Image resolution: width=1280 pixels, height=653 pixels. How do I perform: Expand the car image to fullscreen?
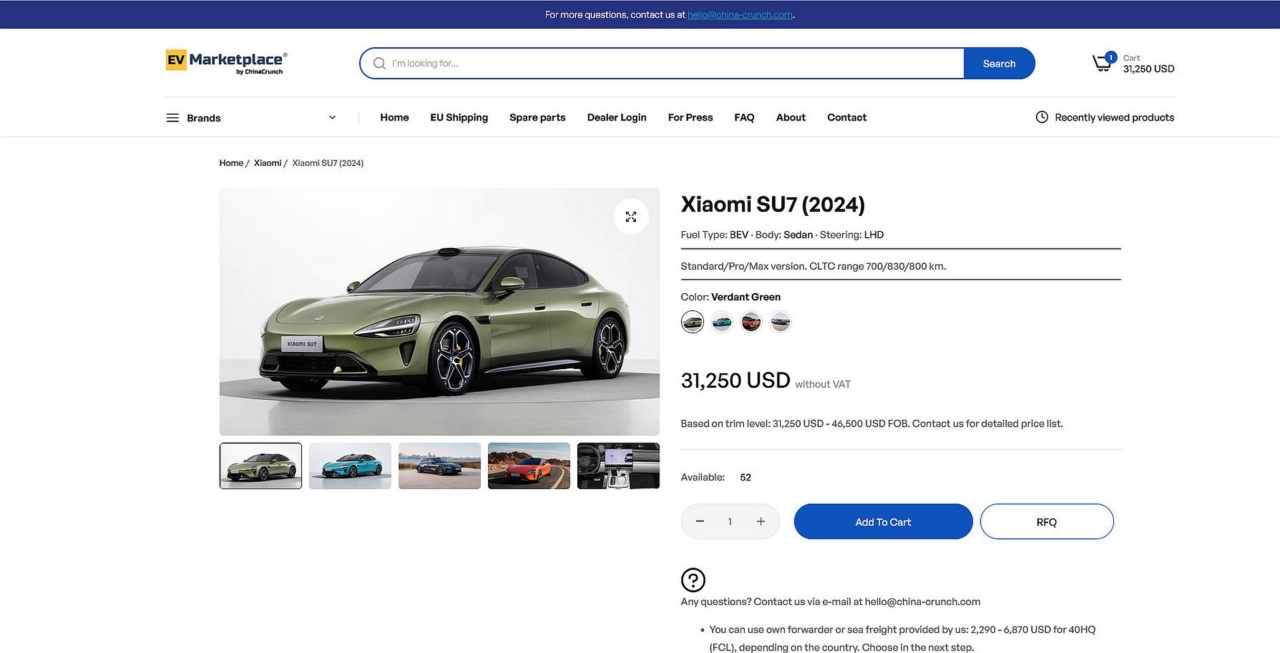[631, 216]
